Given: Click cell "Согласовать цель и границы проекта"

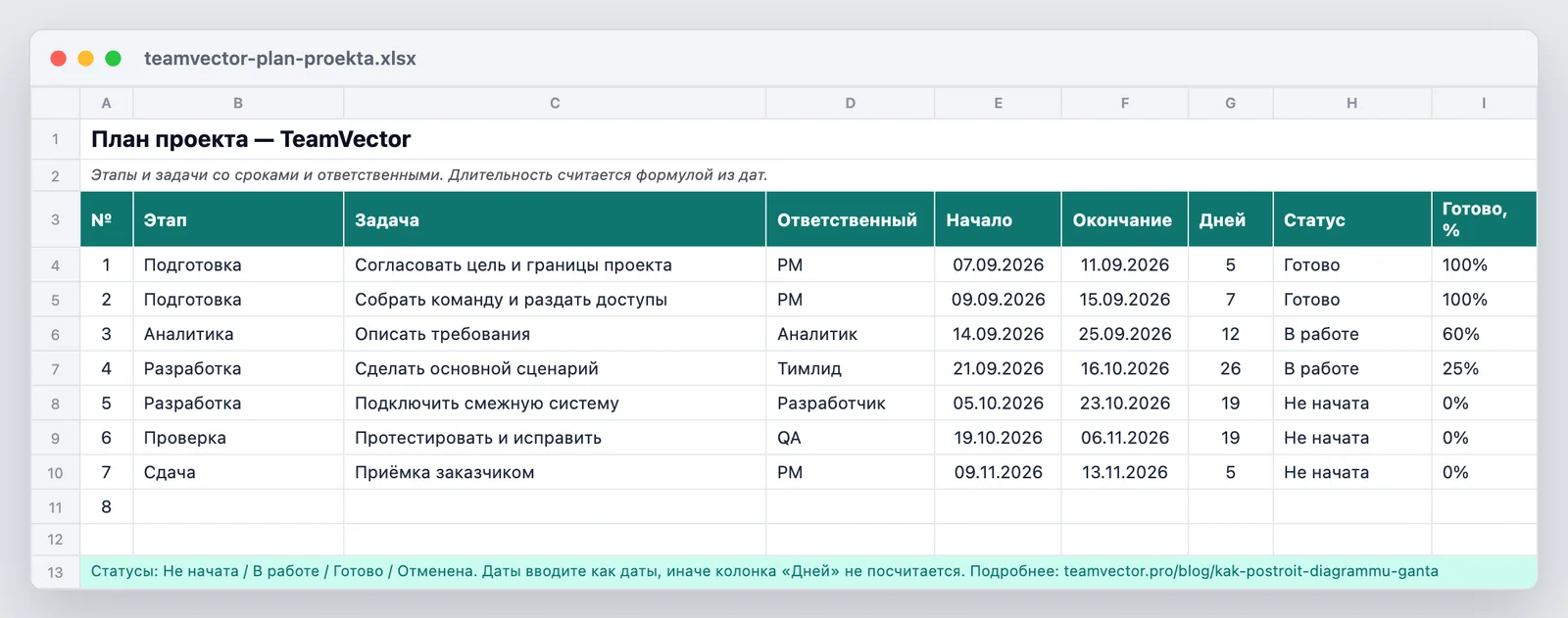Looking at the screenshot, I should pos(555,265).
